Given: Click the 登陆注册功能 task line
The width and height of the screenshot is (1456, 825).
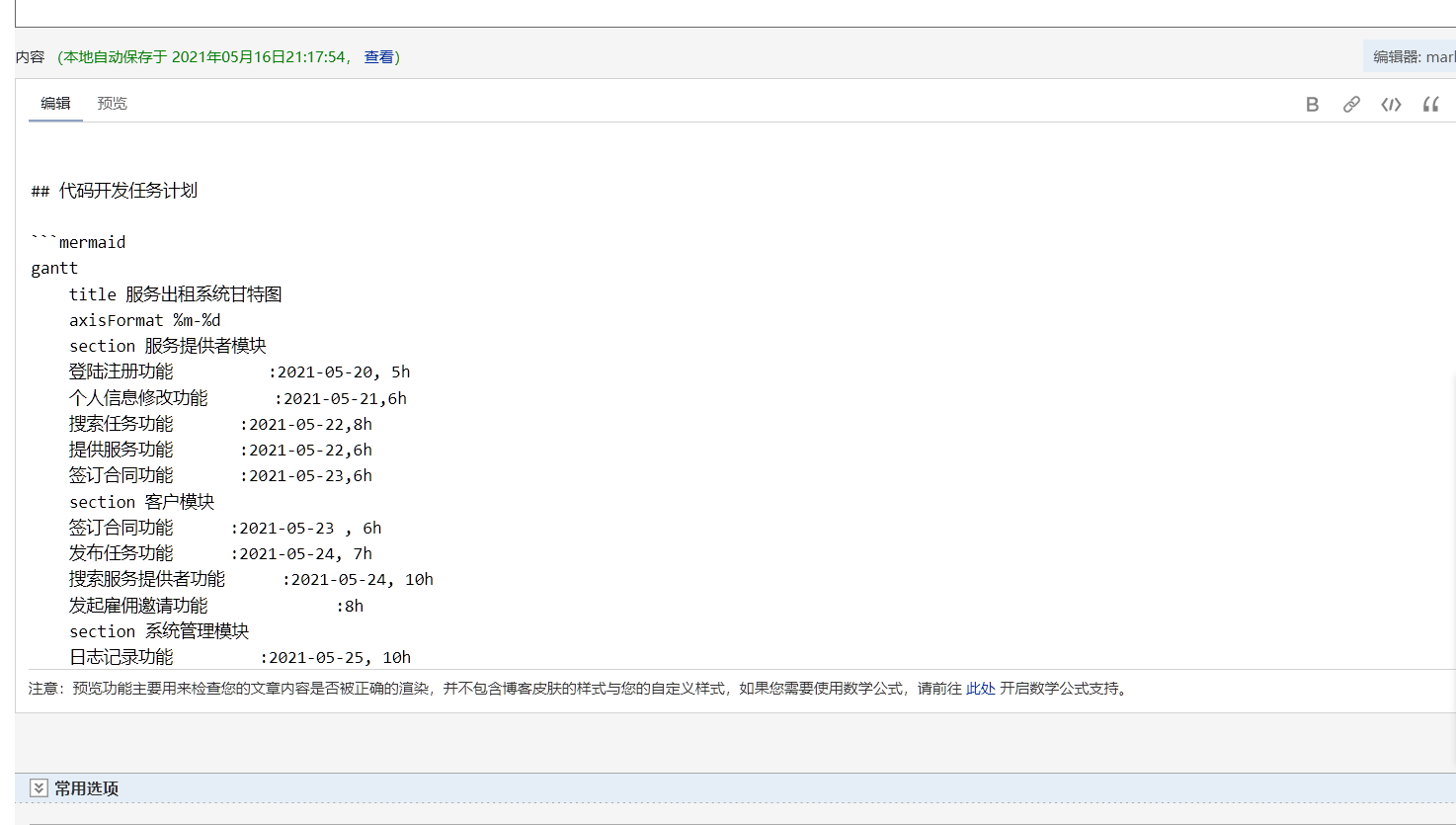Looking at the screenshot, I should tap(239, 372).
